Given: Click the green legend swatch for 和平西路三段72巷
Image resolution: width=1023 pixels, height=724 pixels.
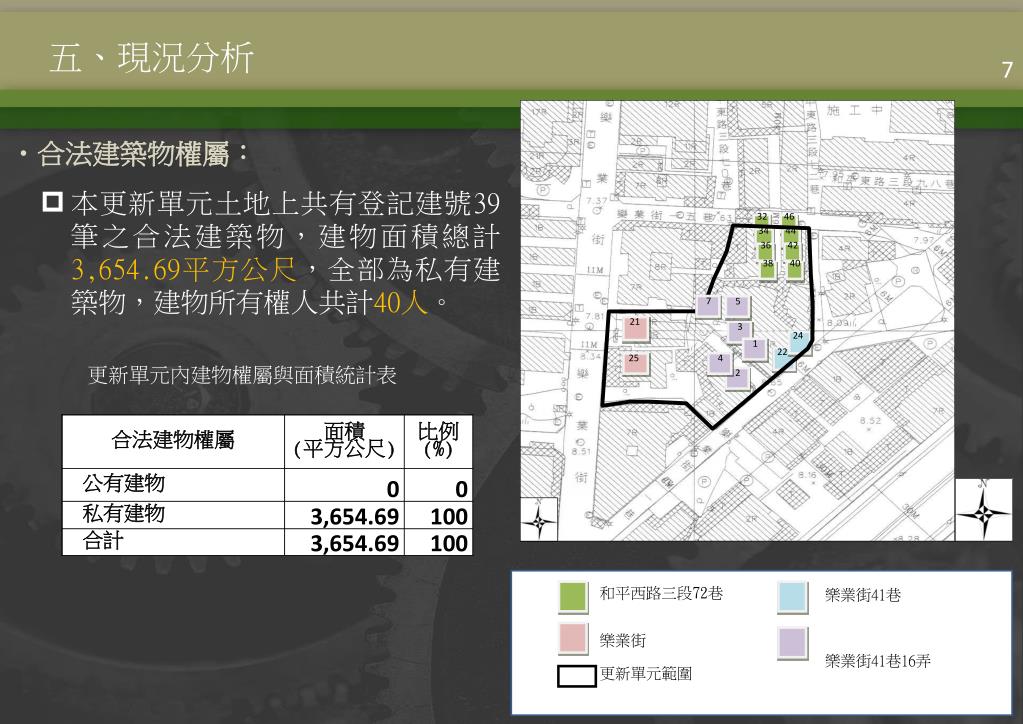Looking at the screenshot, I should coord(573,596).
